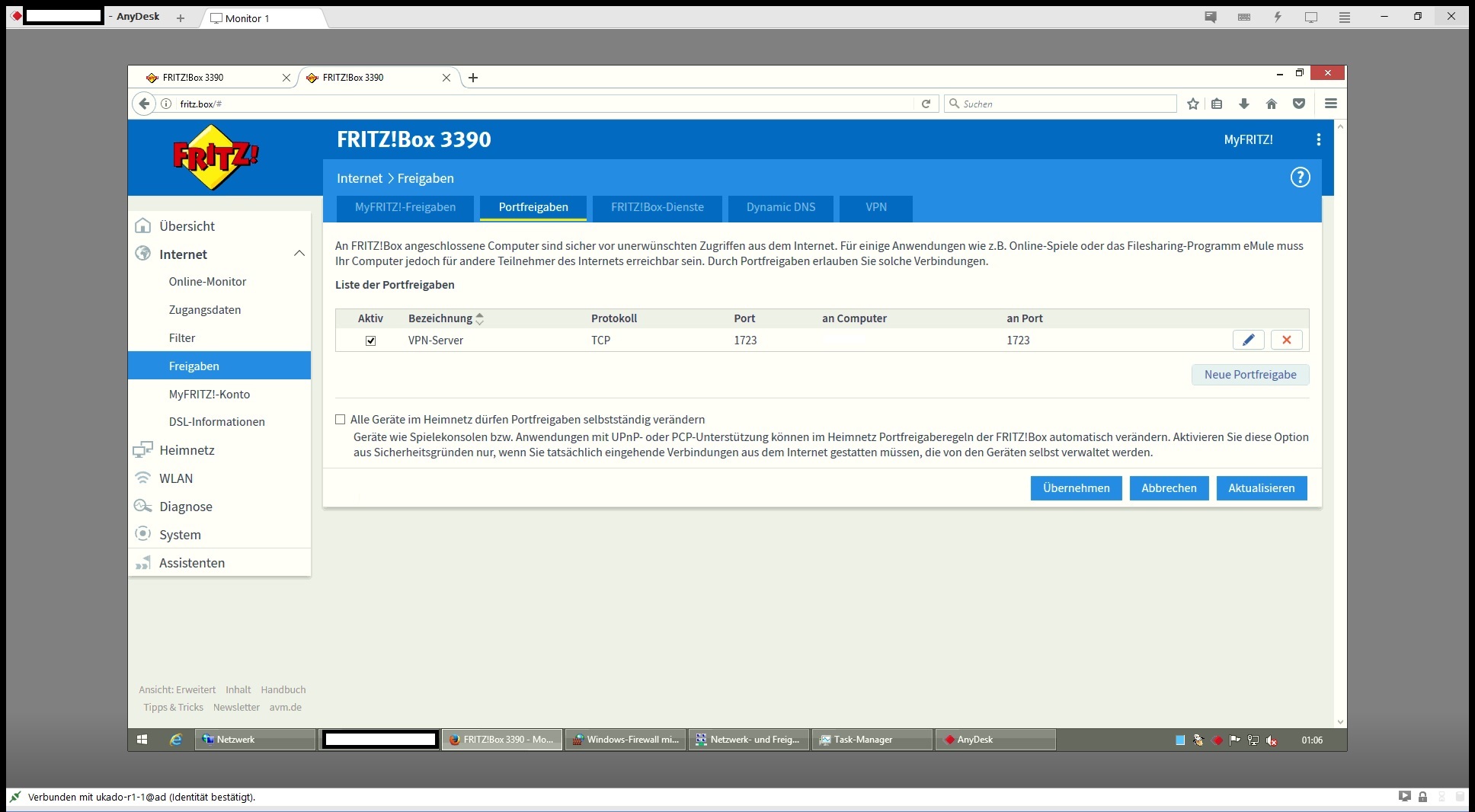Click the network tray icon
The image size is (1475, 812).
click(x=1253, y=740)
